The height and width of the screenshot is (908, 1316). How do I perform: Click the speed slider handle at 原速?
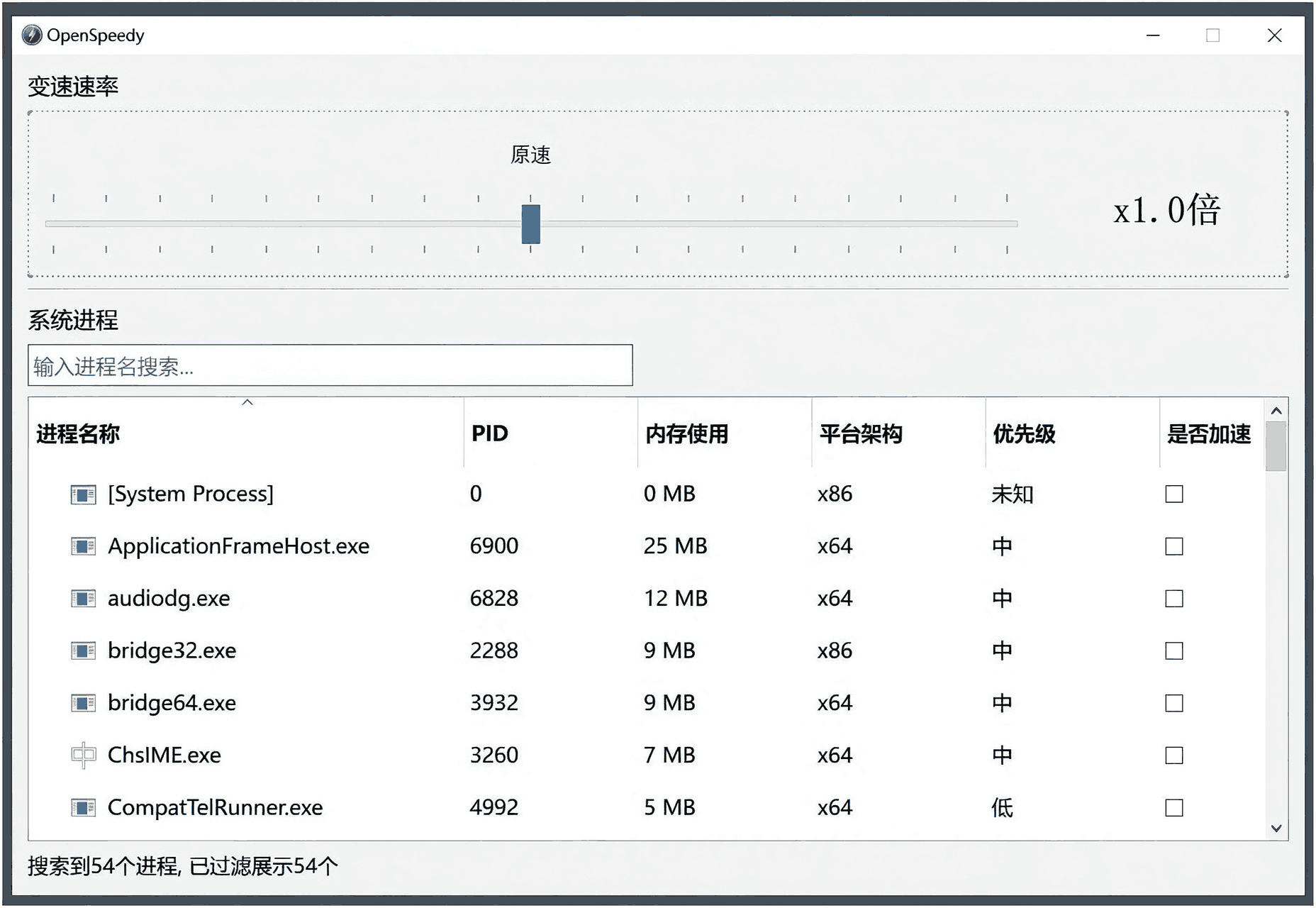pos(530,224)
